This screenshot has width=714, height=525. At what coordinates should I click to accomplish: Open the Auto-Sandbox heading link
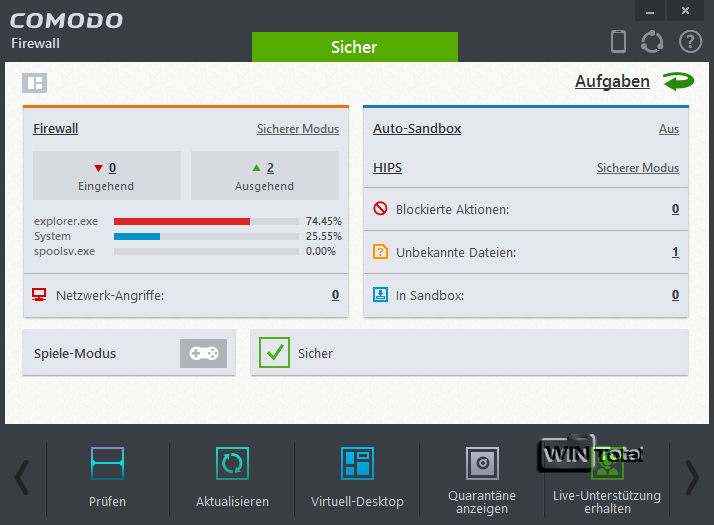tap(417, 128)
